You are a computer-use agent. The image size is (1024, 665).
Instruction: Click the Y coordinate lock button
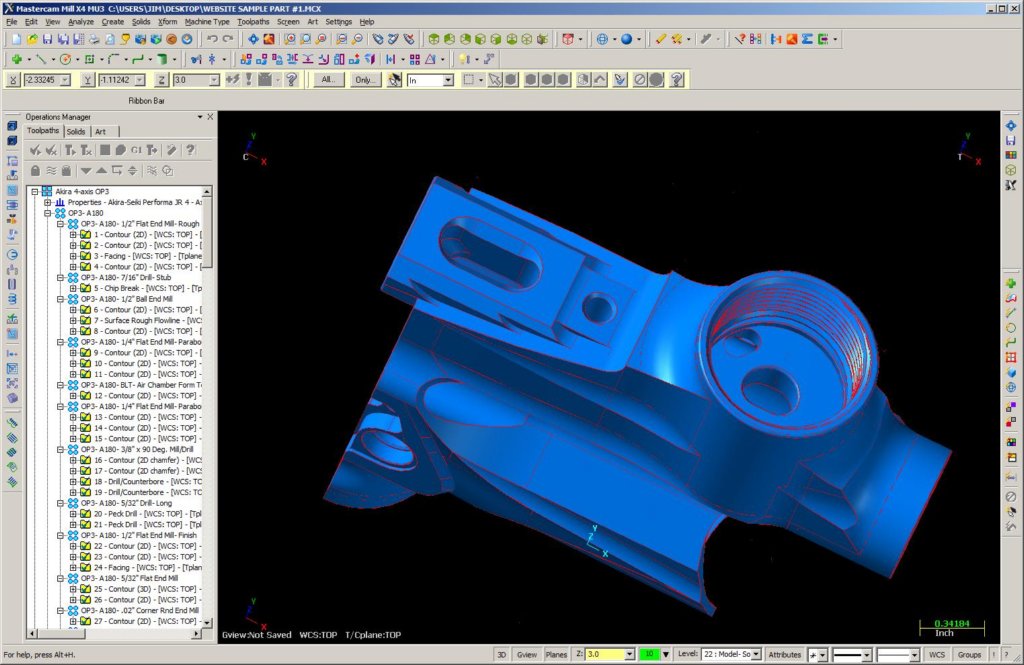tap(88, 80)
